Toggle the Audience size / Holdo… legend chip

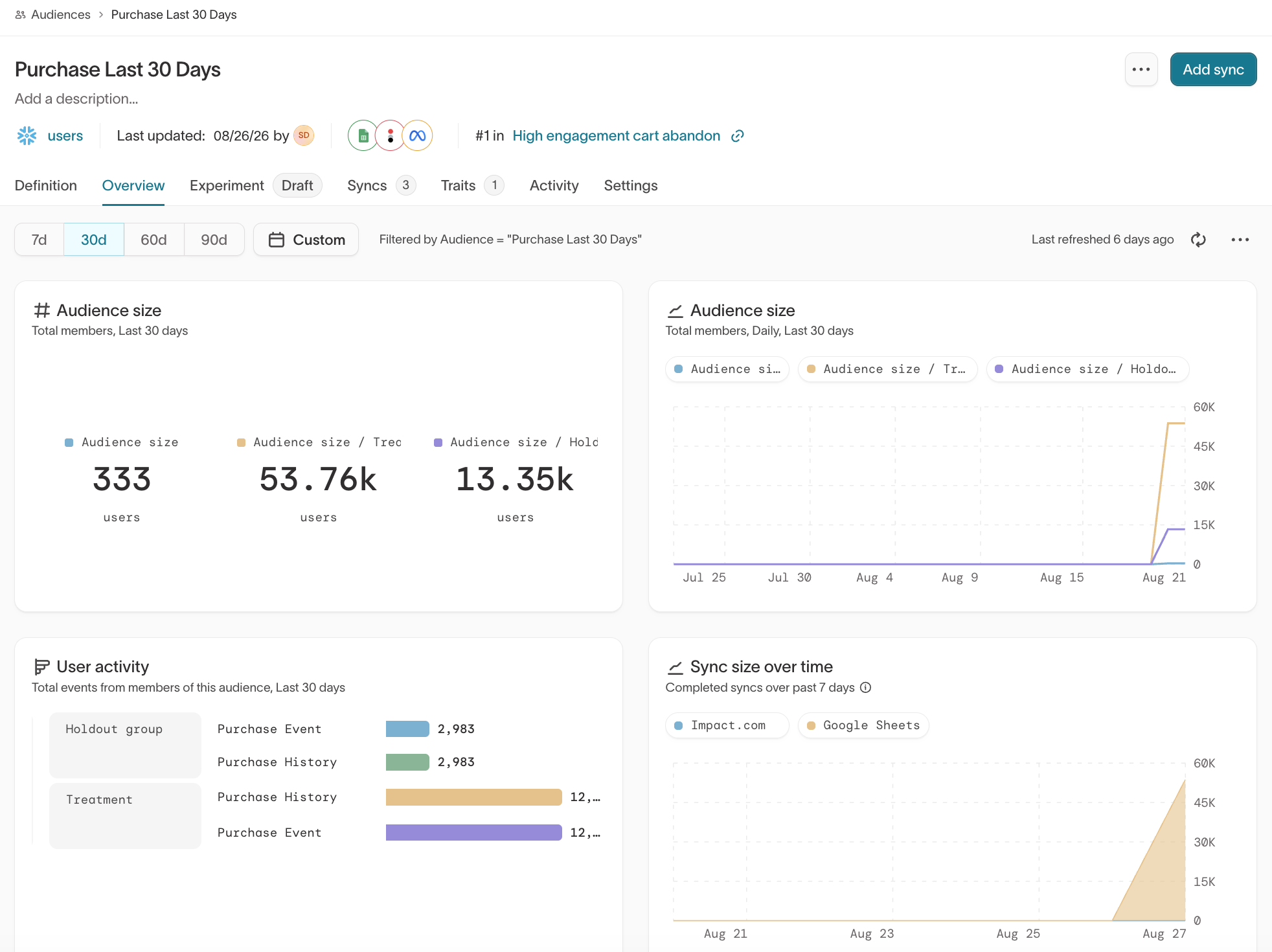(x=1087, y=369)
